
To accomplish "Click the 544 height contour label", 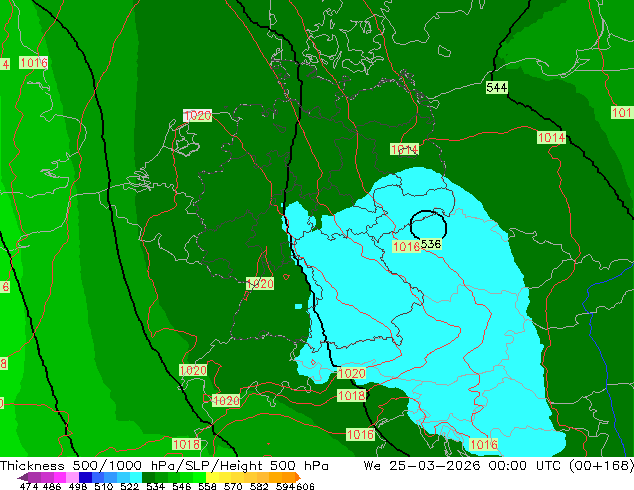I will point(497,87).
